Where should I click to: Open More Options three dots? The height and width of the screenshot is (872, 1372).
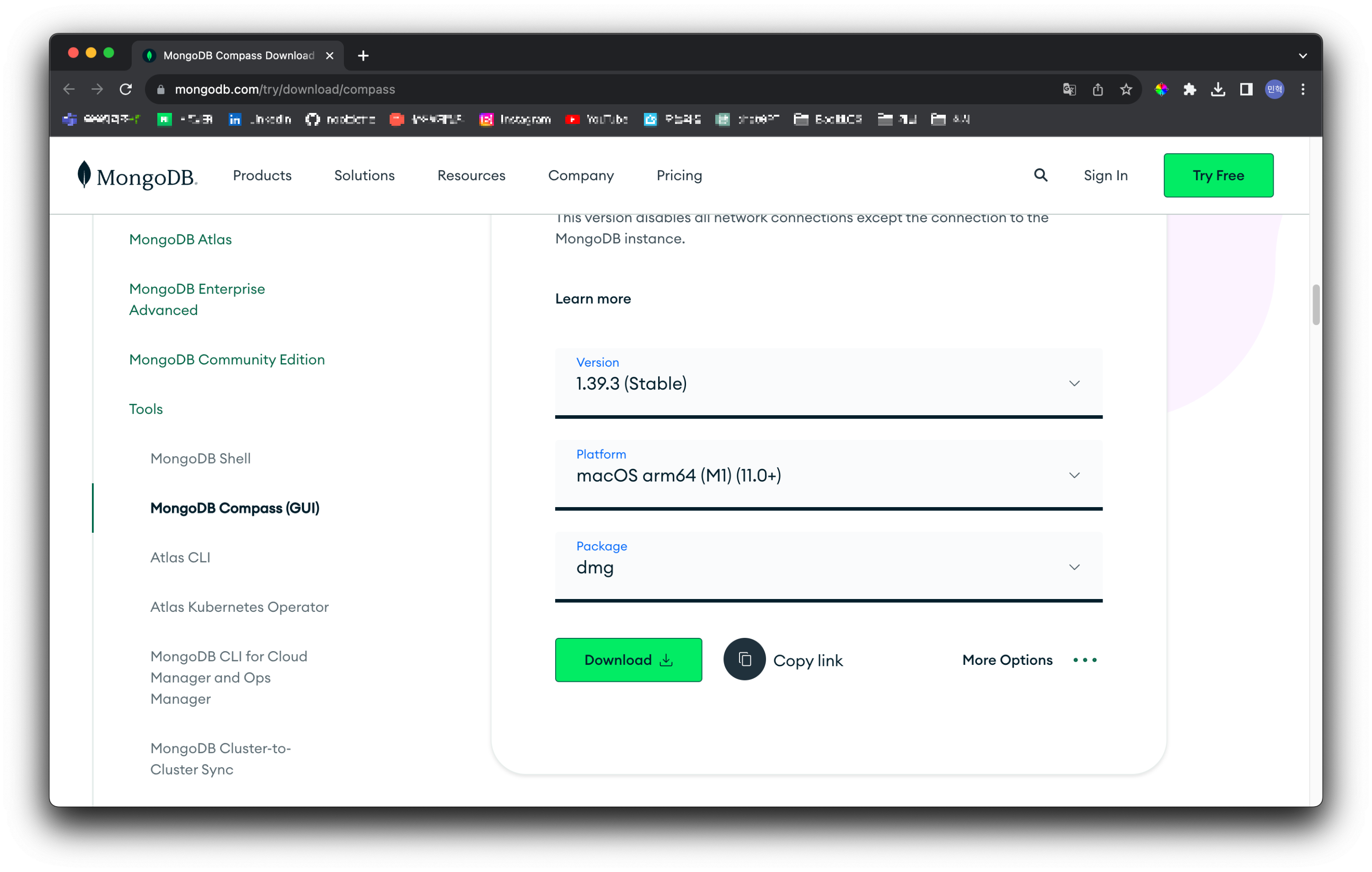(x=1085, y=659)
